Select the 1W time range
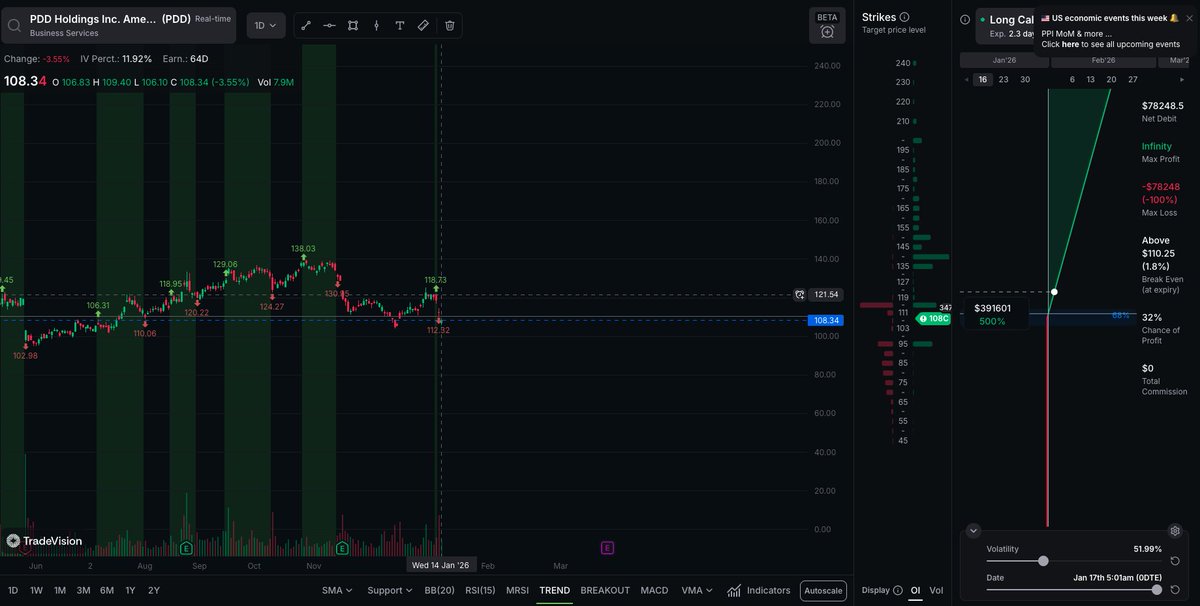Image resolution: width=1200 pixels, height=606 pixels. pyautogui.click(x=36, y=590)
